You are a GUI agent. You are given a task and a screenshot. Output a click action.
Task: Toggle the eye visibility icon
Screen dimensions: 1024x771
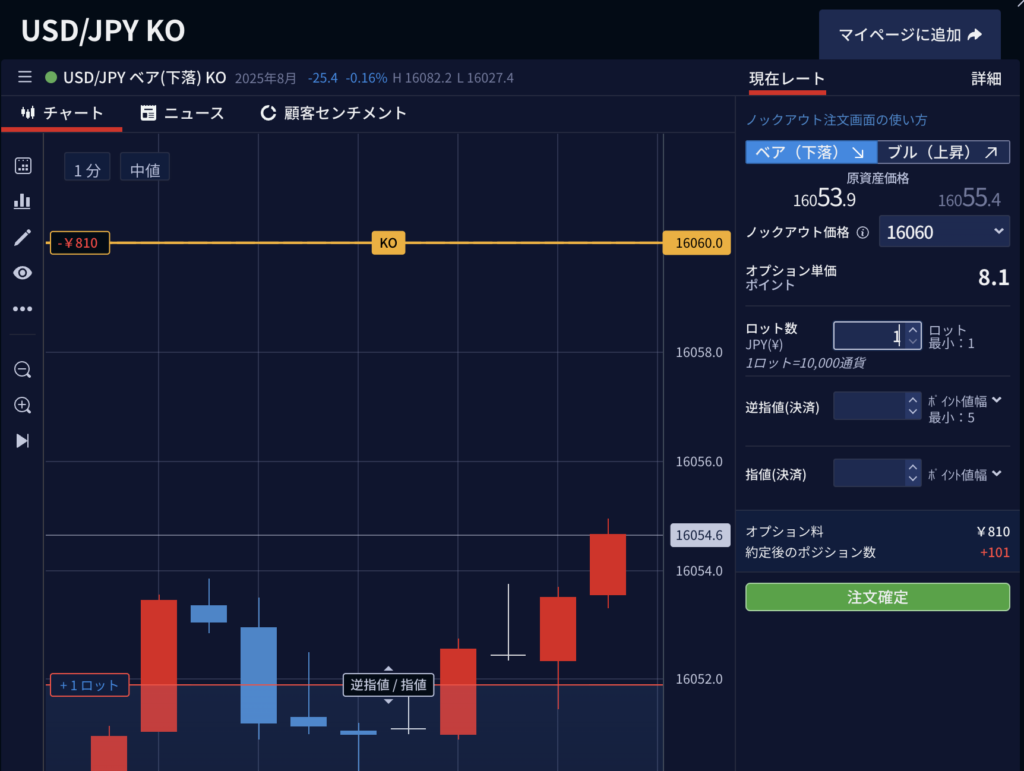tap(22, 273)
